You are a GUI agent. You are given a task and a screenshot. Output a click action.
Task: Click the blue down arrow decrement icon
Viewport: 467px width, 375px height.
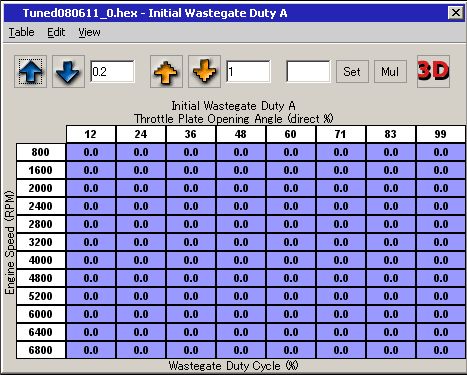click(68, 72)
